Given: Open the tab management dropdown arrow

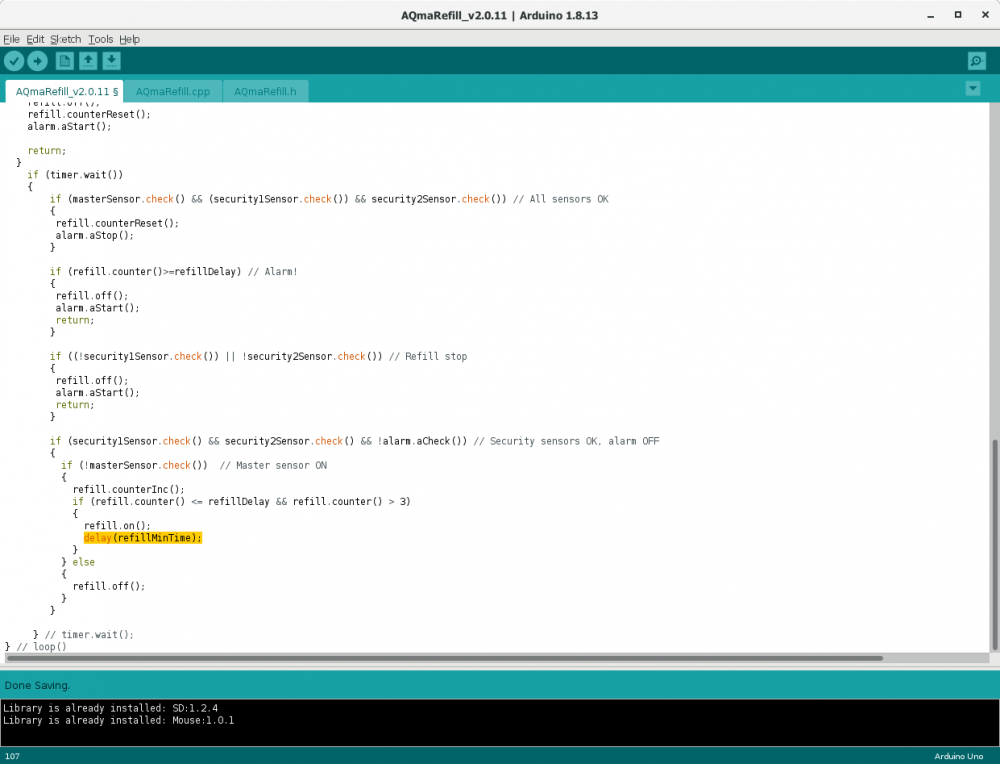Looking at the screenshot, I should 971,88.
